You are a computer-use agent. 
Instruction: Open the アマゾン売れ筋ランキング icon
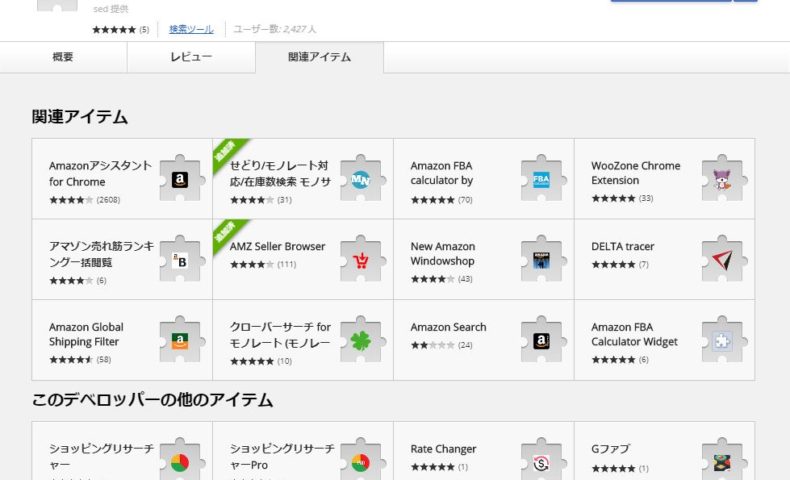click(182, 259)
